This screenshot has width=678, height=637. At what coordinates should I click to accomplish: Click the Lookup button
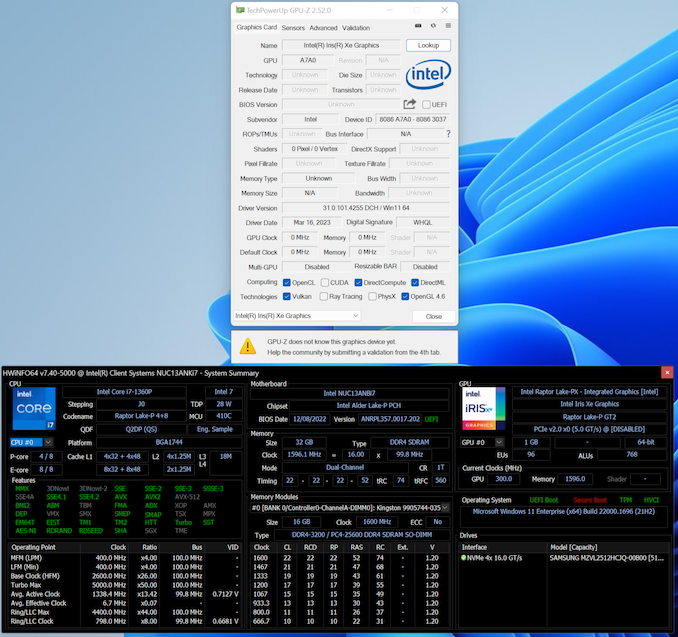pos(428,45)
